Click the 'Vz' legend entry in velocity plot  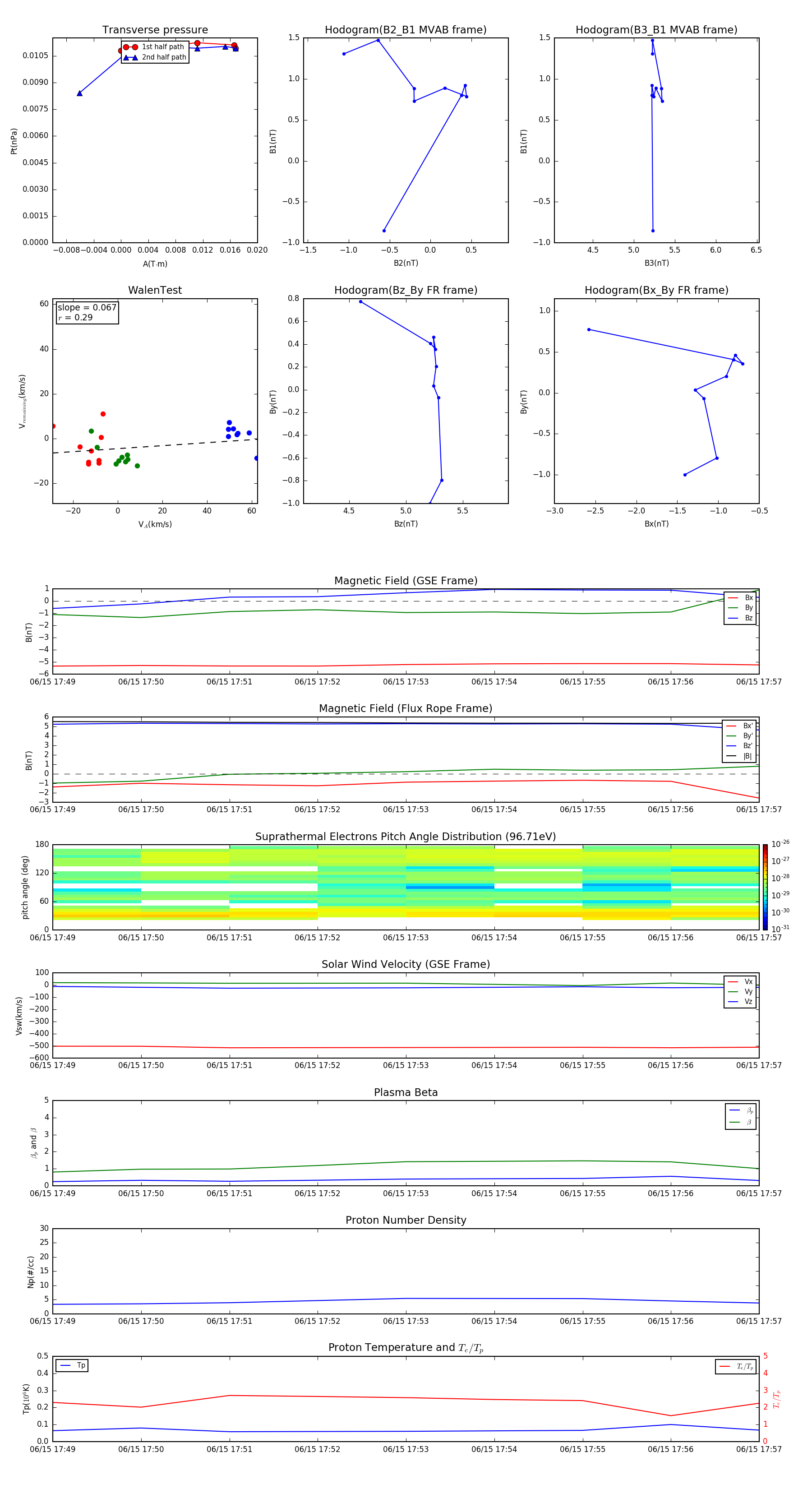[x=740, y=1002]
